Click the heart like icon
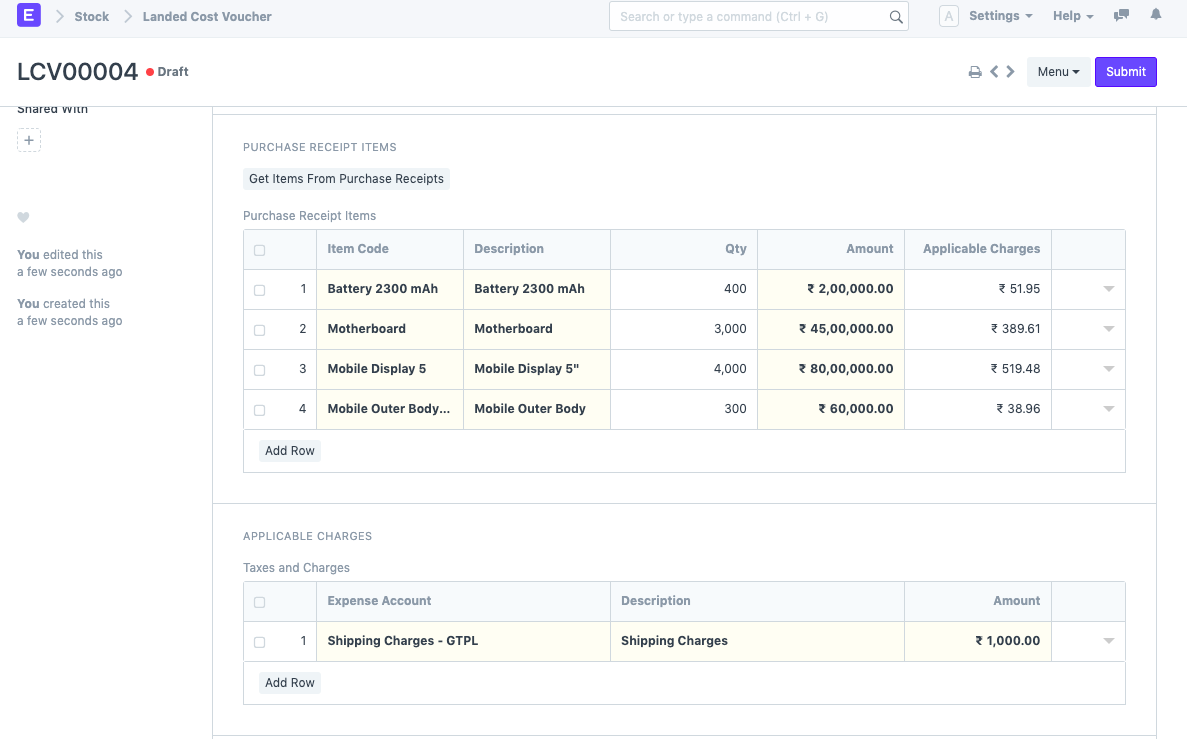Image resolution: width=1187 pixels, height=739 pixels. 24,218
